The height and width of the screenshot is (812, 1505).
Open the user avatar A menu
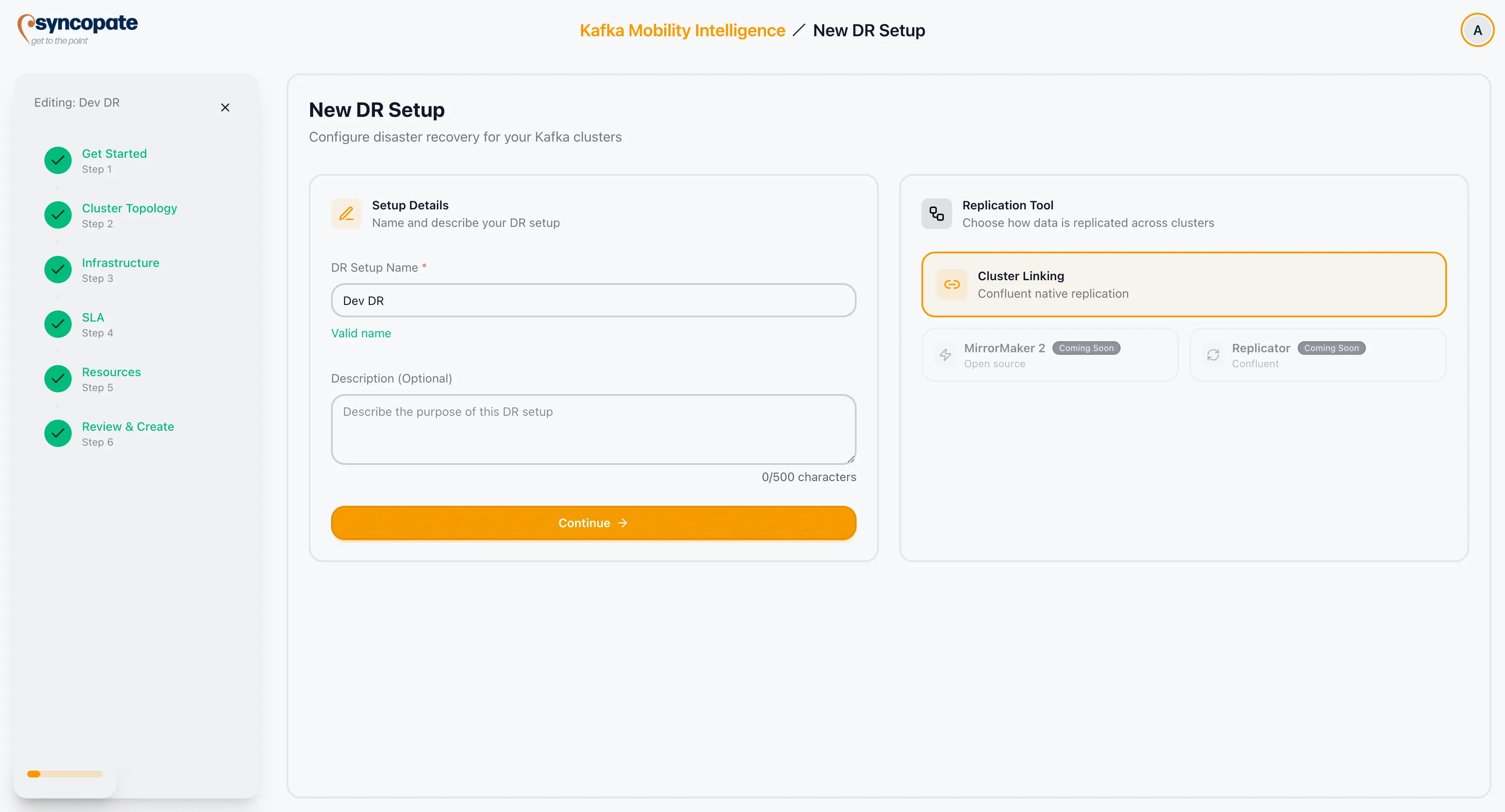pyautogui.click(x=1477, y=30)
